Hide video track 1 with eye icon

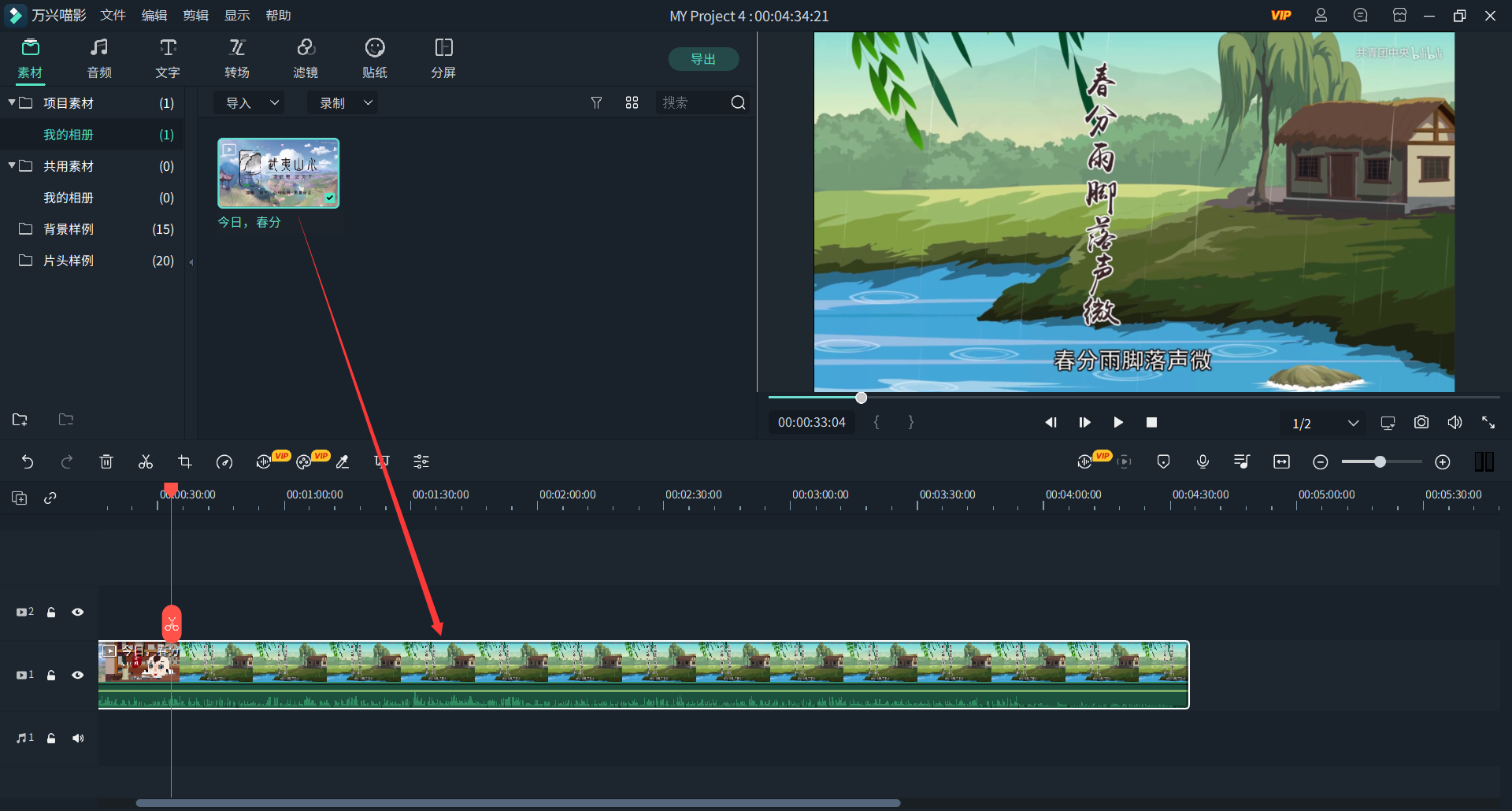pos(78,675)
